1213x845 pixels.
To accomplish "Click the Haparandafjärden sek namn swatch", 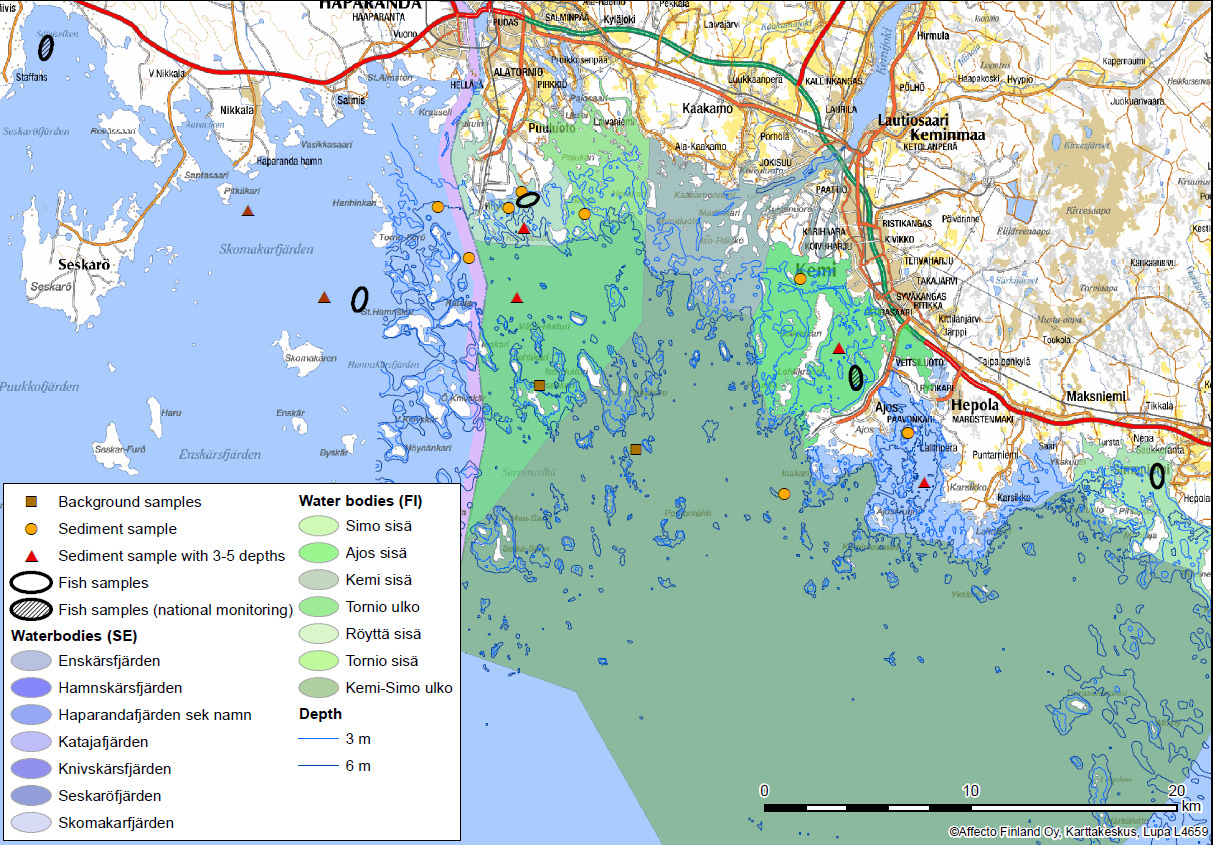I will click(x=30, y=715).
